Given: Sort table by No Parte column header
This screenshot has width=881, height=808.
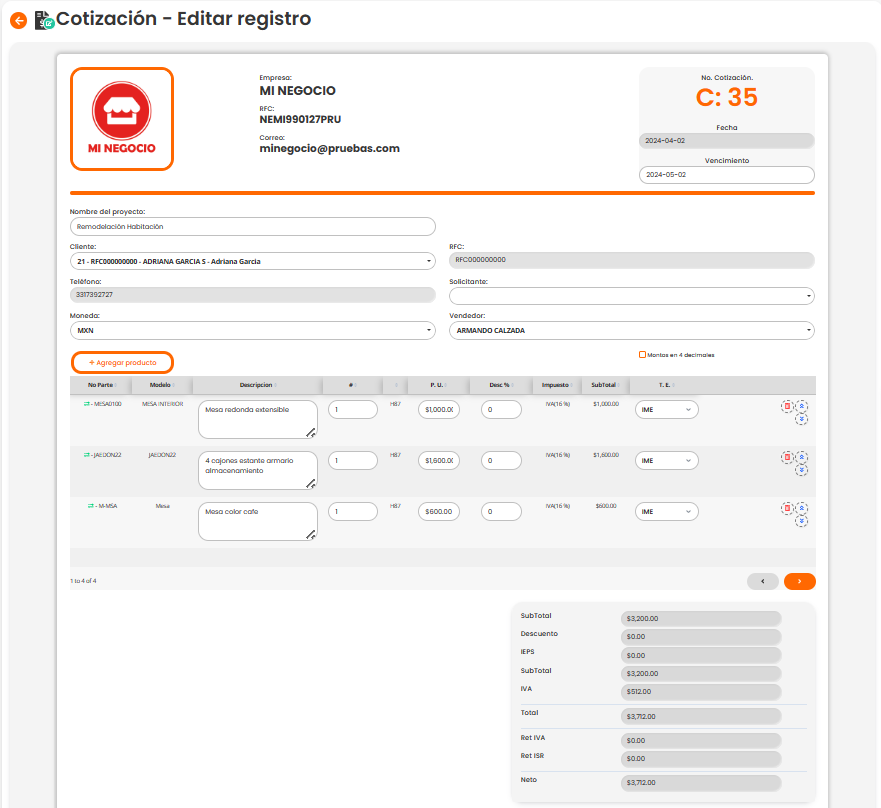Looking at the screenshot, I should click(100, 385).
